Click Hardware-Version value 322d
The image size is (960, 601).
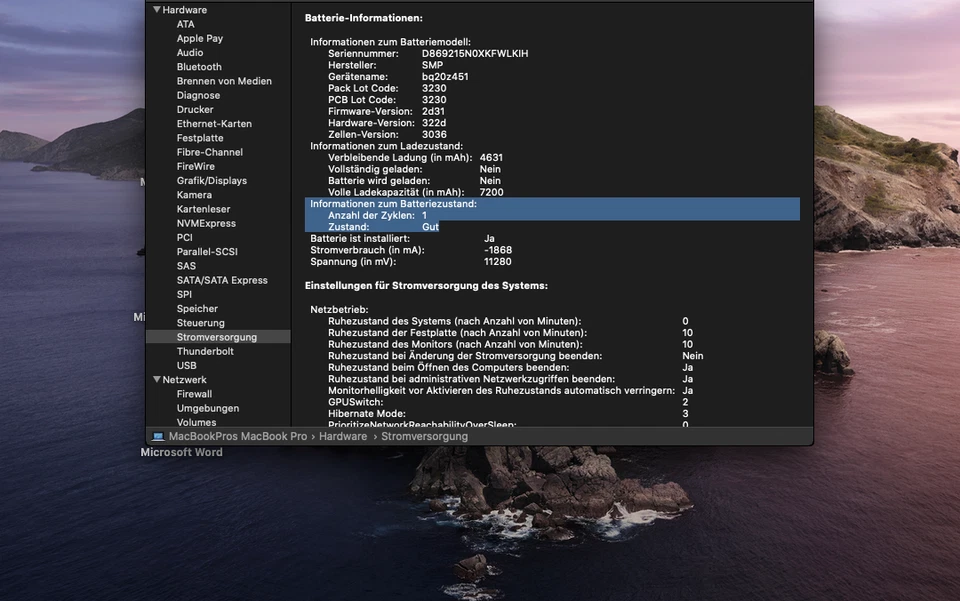click(x=433, y=123)
